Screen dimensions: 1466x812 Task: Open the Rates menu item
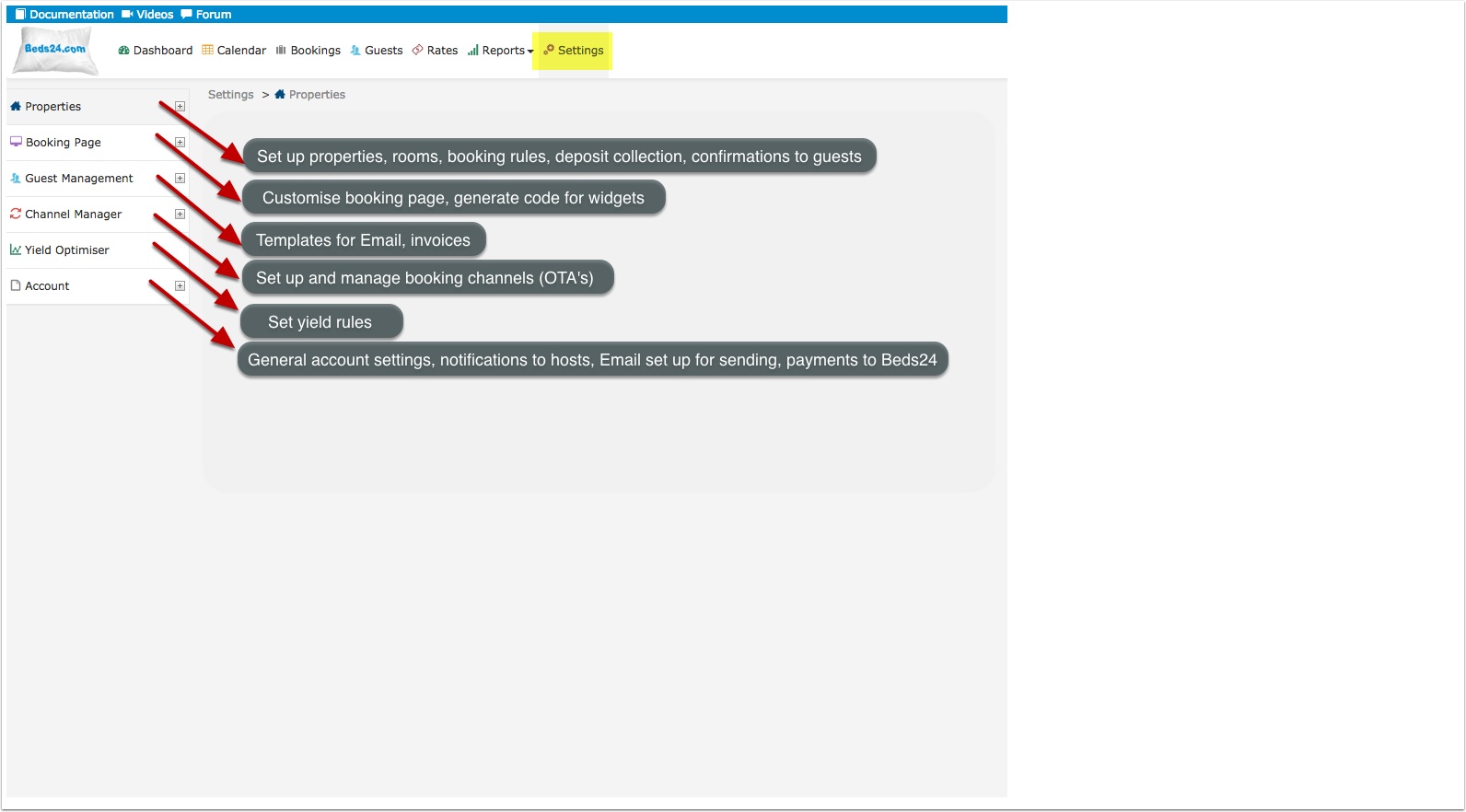click(x=435, y=51)
